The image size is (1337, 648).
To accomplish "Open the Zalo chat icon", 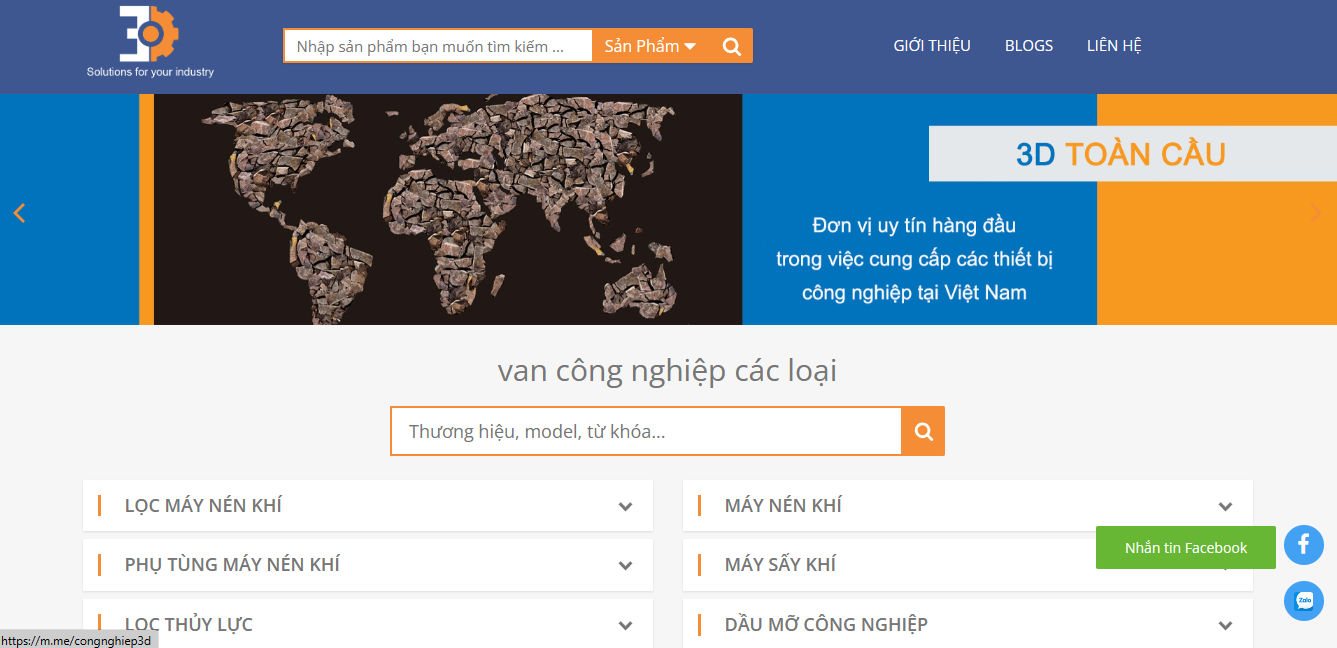I will (x=1303, y=601).
